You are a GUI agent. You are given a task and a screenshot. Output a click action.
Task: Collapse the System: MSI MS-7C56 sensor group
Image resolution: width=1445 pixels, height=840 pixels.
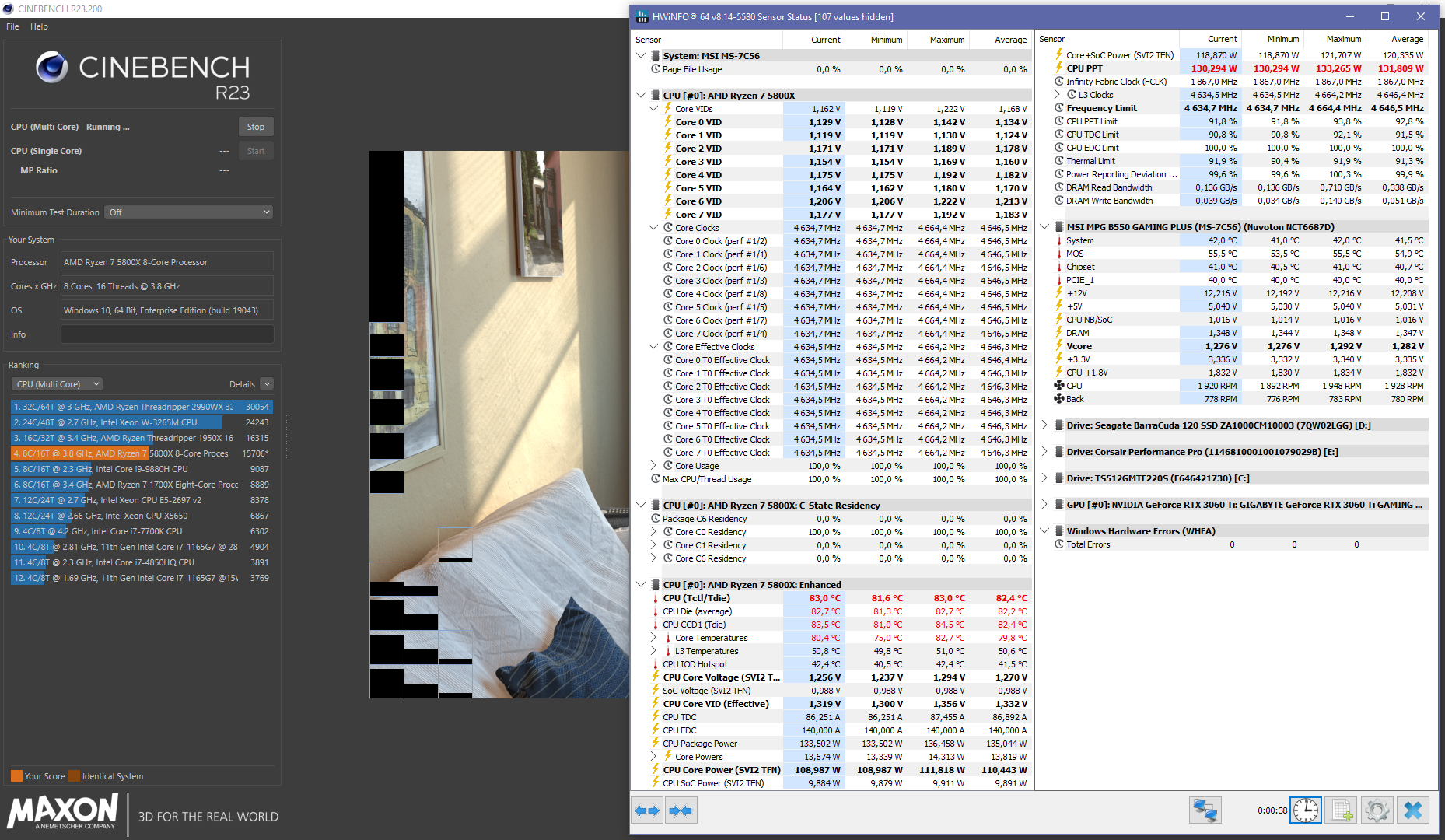point(641,56)
